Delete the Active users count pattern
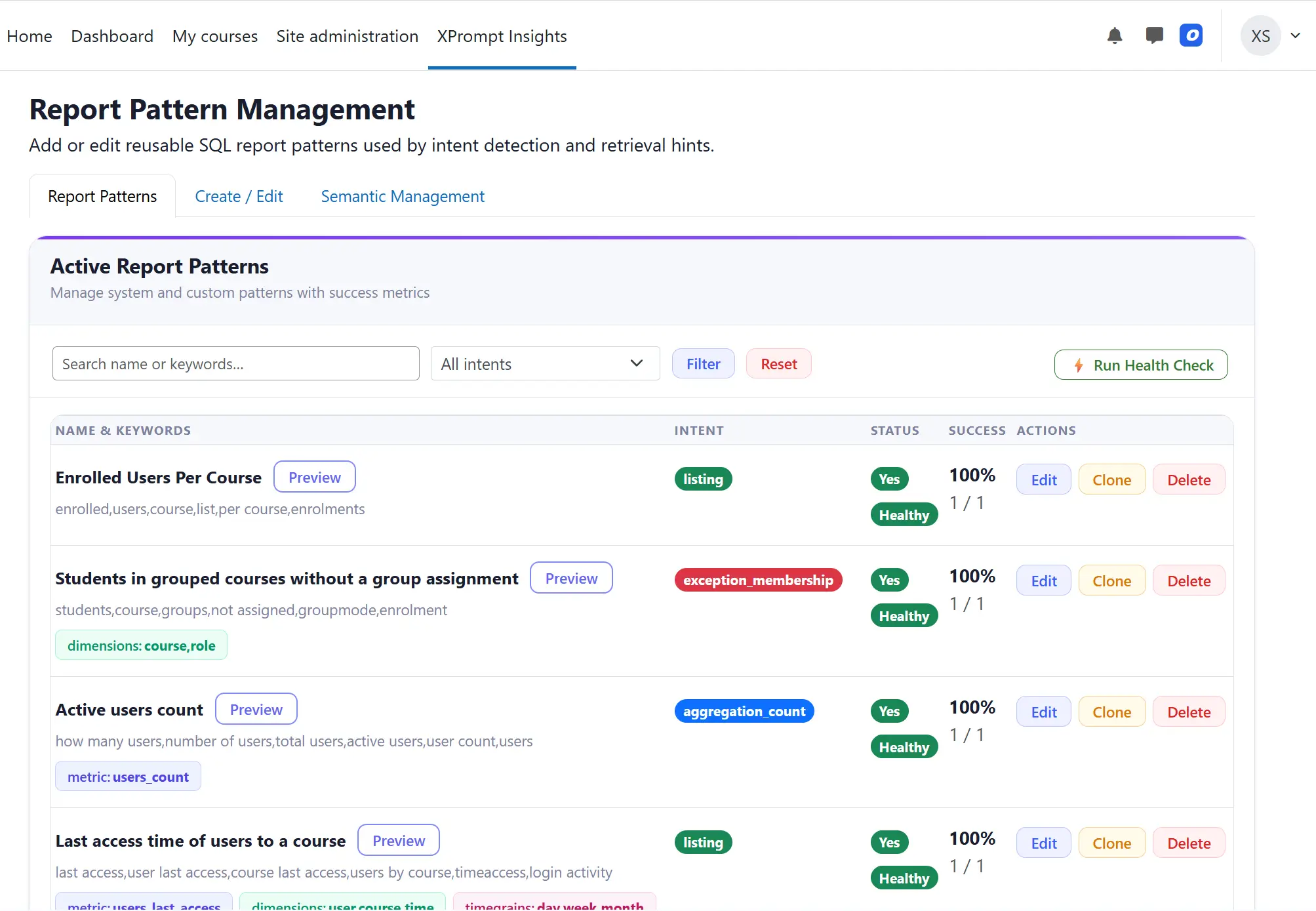 coord(1189,712)
